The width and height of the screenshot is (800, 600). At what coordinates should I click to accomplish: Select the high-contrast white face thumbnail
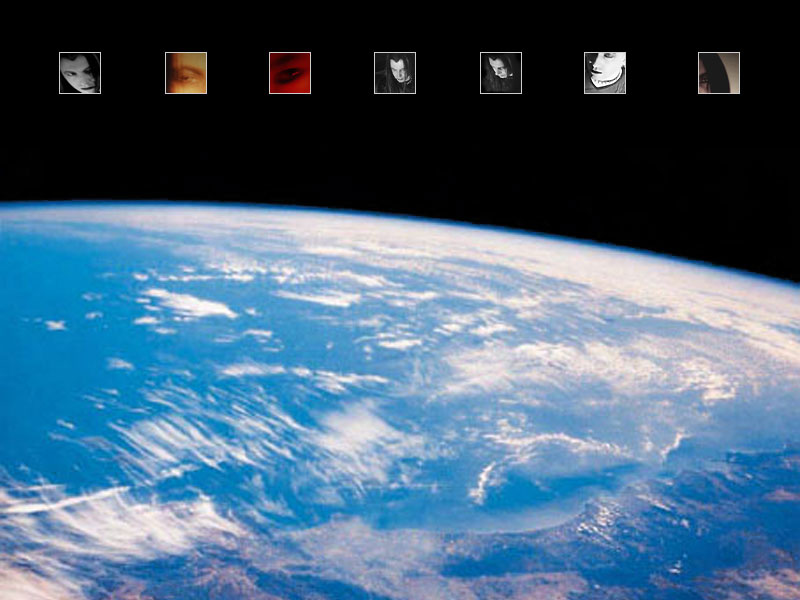(605, 73)
